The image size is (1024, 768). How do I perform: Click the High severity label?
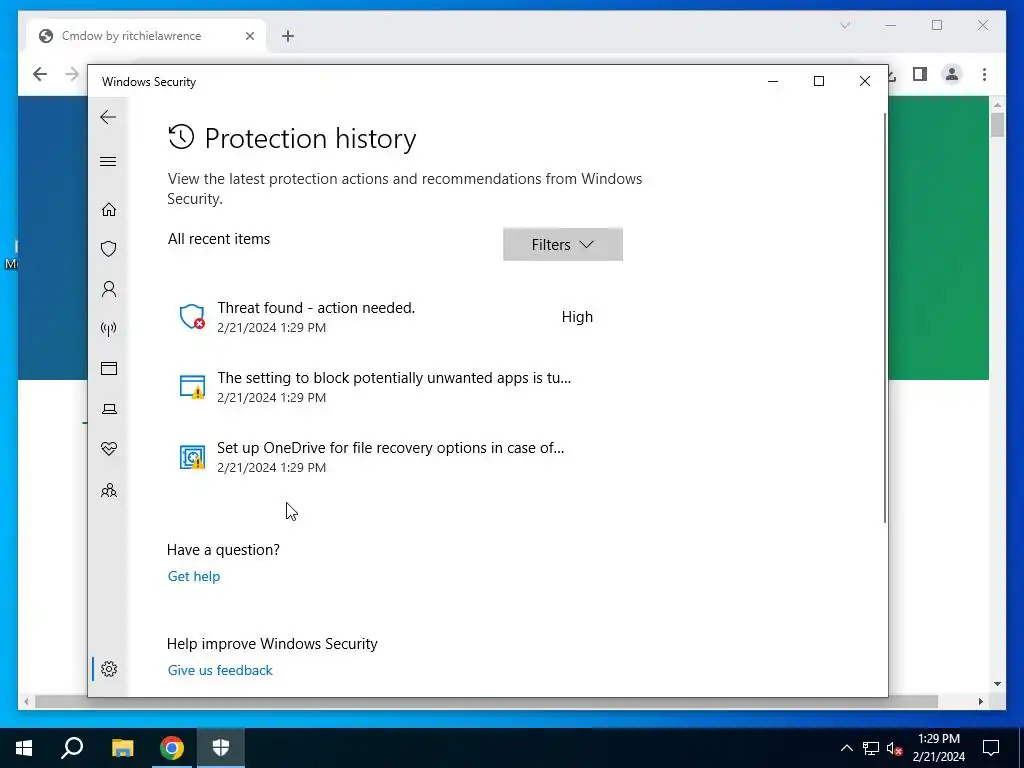tap(577, 317)
